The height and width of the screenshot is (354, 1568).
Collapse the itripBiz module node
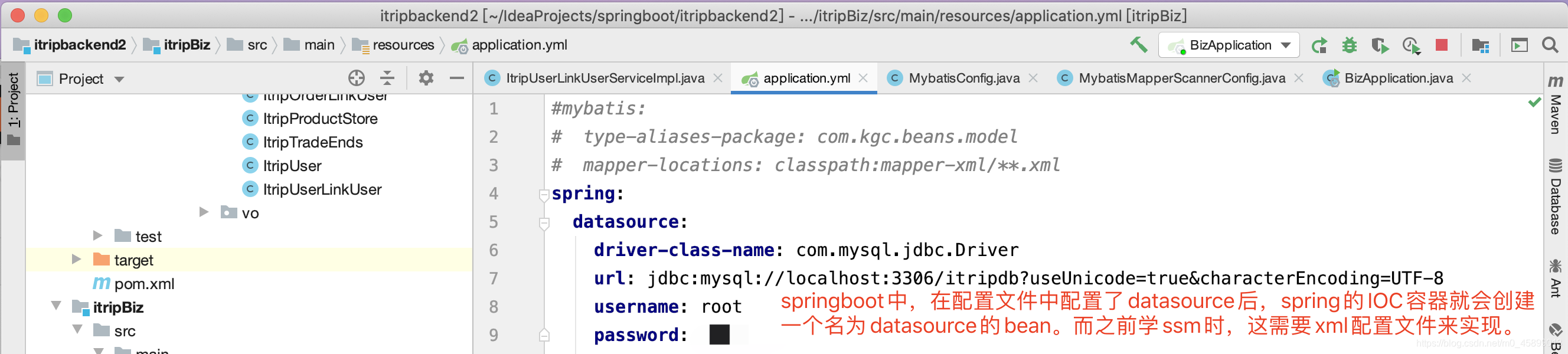coord(56,306)
